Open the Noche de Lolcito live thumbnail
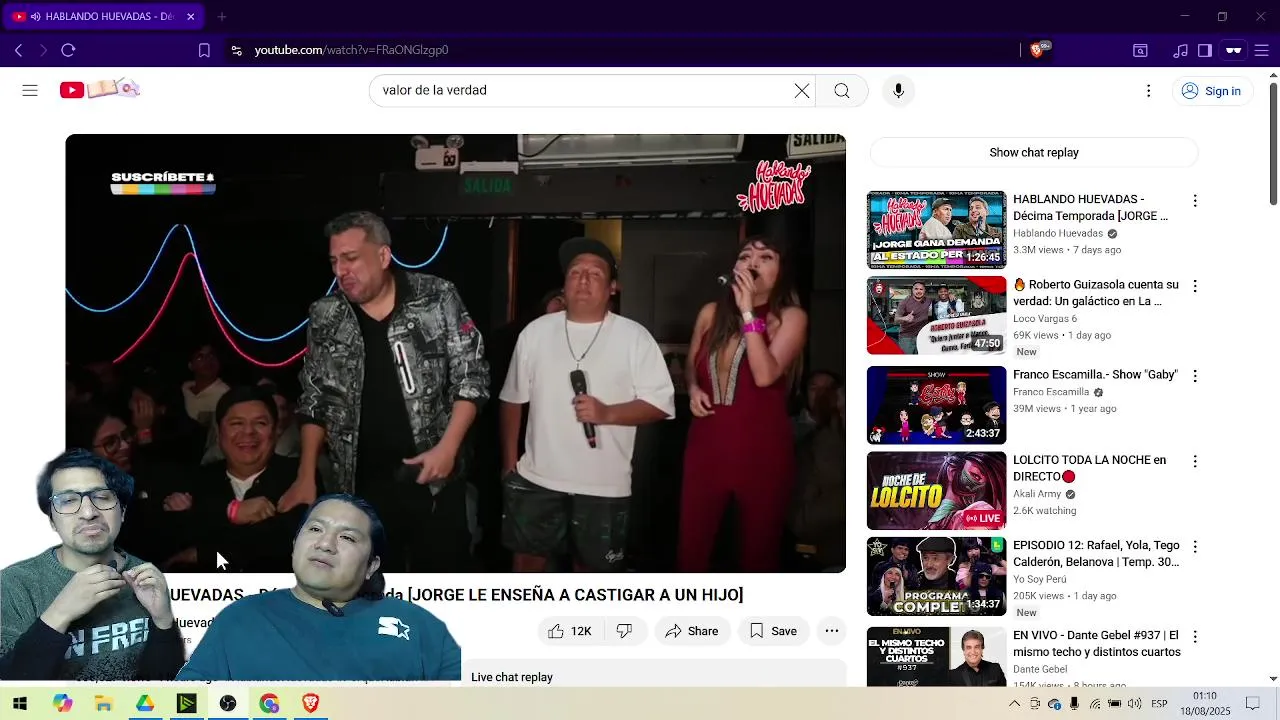 [x=936, y=491]
